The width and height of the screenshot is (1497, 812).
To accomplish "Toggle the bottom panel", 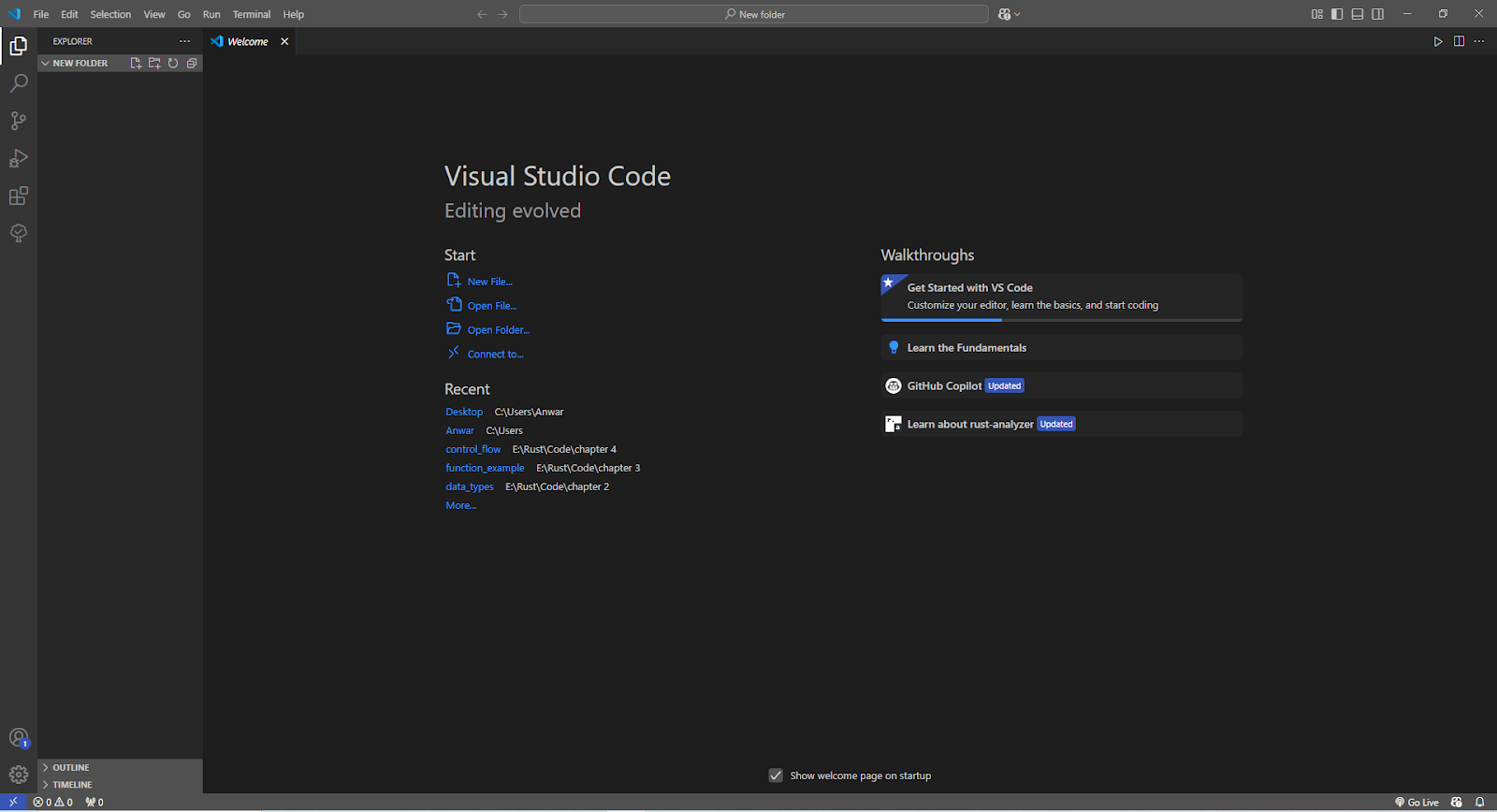I will tap(1358, 14).
